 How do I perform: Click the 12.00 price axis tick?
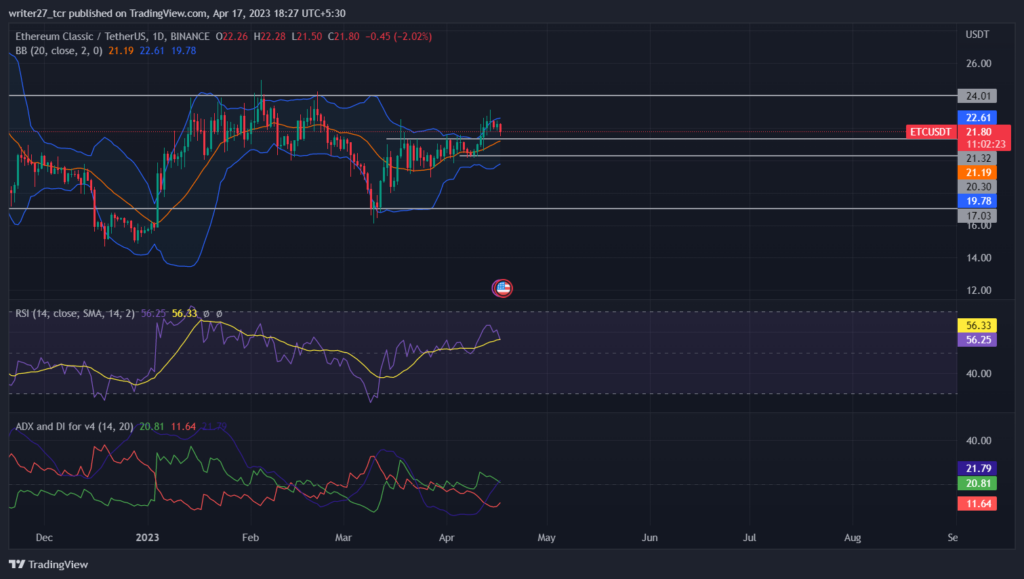[x=978, y=290]
